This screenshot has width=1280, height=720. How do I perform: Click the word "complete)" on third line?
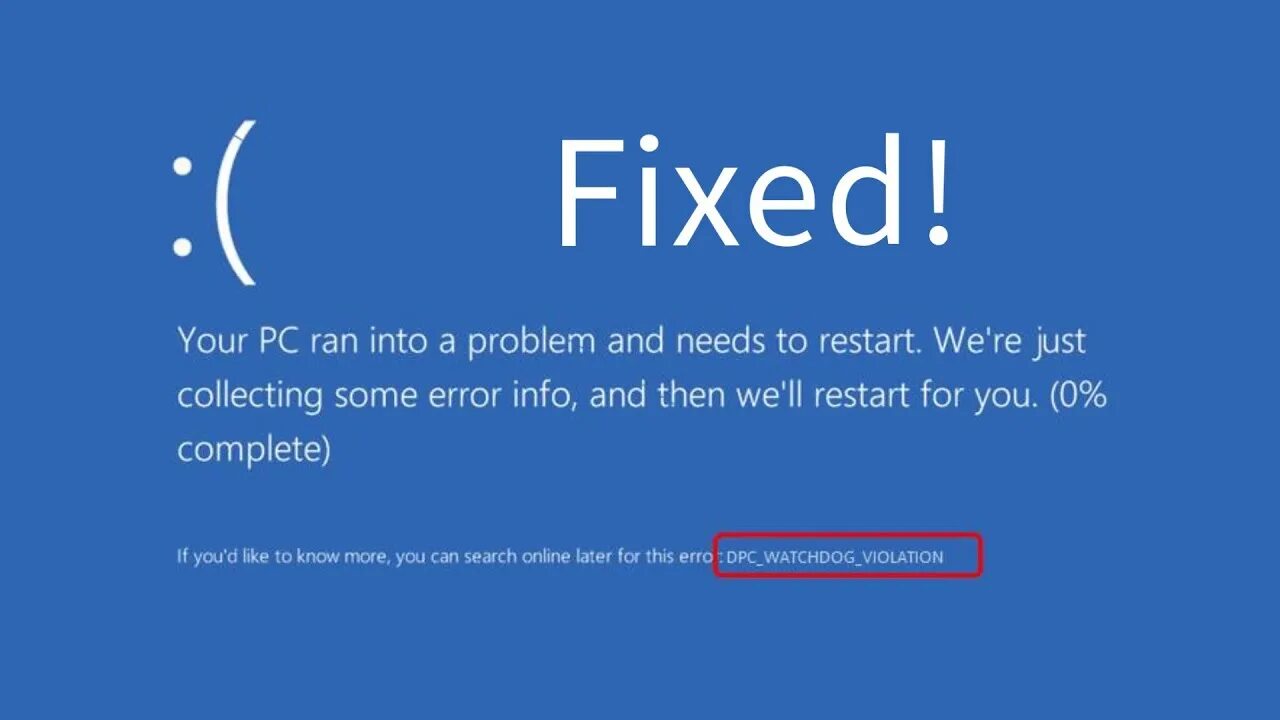click(253, 451)
